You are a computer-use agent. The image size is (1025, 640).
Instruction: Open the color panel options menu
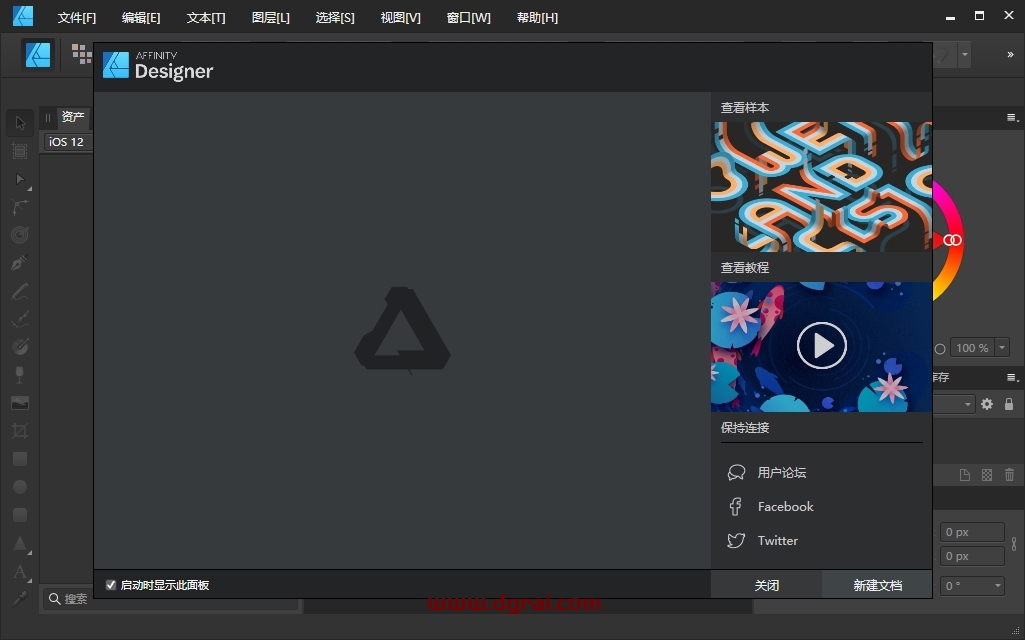(1013, 118)
